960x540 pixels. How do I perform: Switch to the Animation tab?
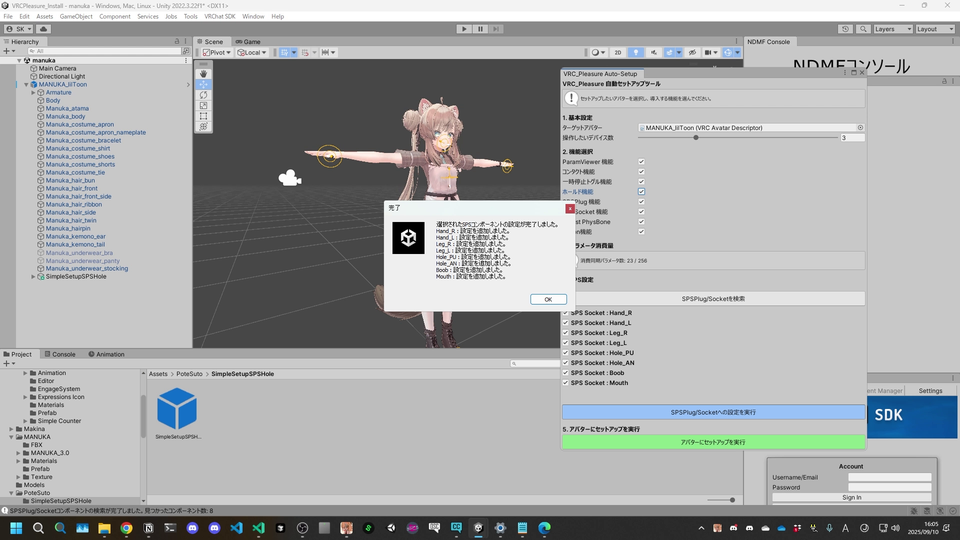click(107, 354)
